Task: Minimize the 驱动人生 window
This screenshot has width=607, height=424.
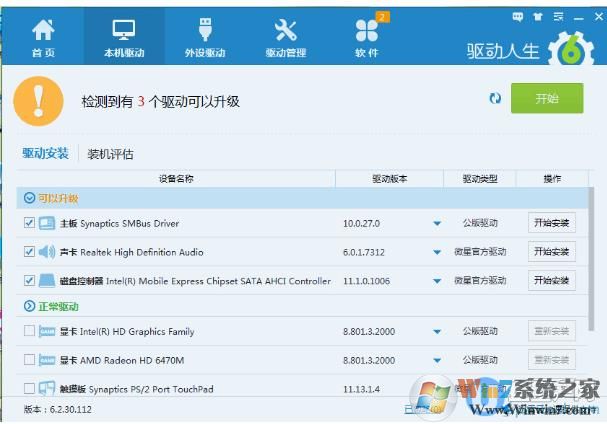Action: pos(579,17)
